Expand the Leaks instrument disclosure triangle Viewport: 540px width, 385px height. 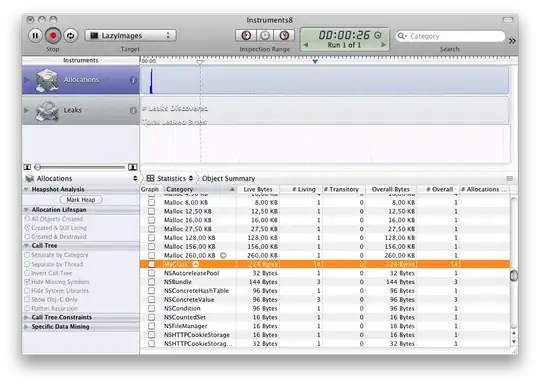point(26,110)
